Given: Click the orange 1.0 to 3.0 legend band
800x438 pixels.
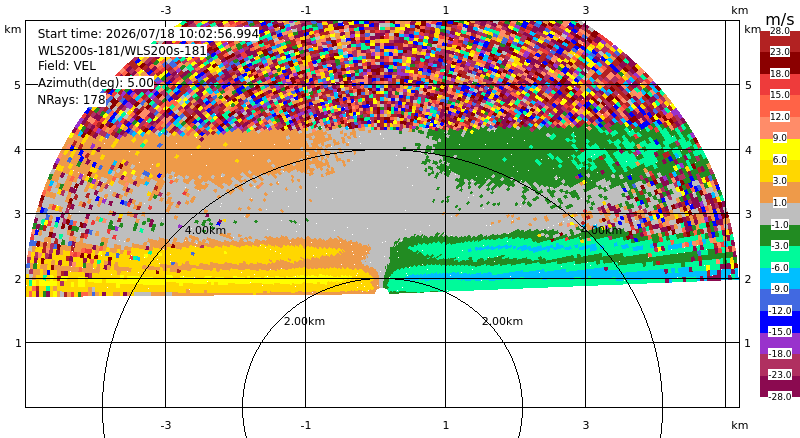Looking at the screenshot, I should pyautogui.click(x=780, y=192).
